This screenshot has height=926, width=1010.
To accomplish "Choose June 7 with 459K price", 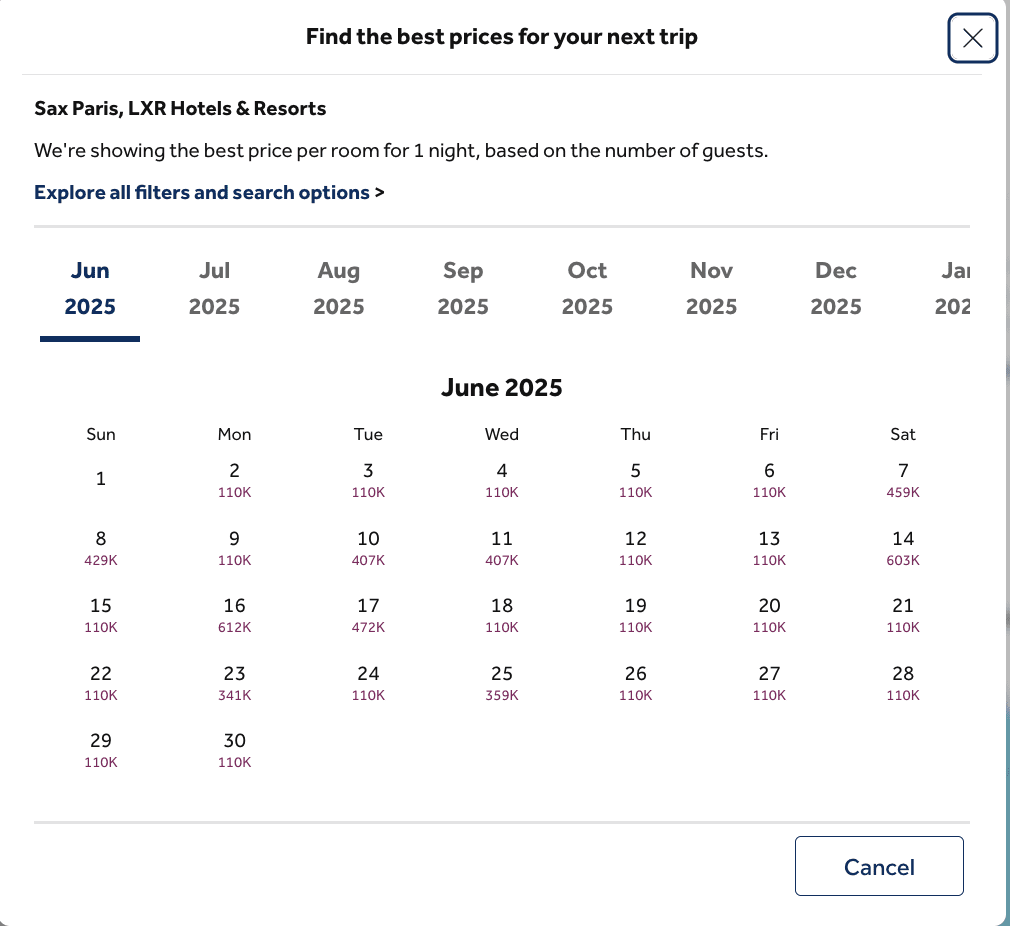I will coord(903,480).
